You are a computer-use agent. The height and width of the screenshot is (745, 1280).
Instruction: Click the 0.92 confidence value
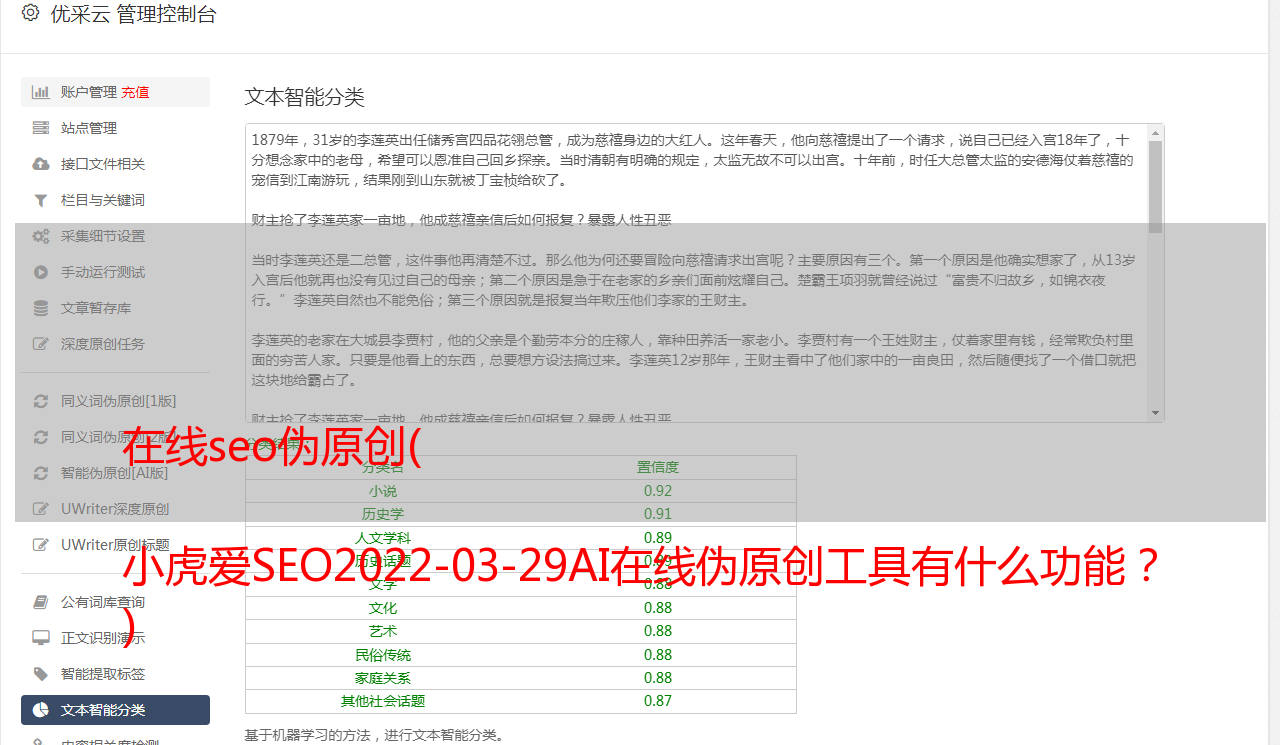[658, 491]
